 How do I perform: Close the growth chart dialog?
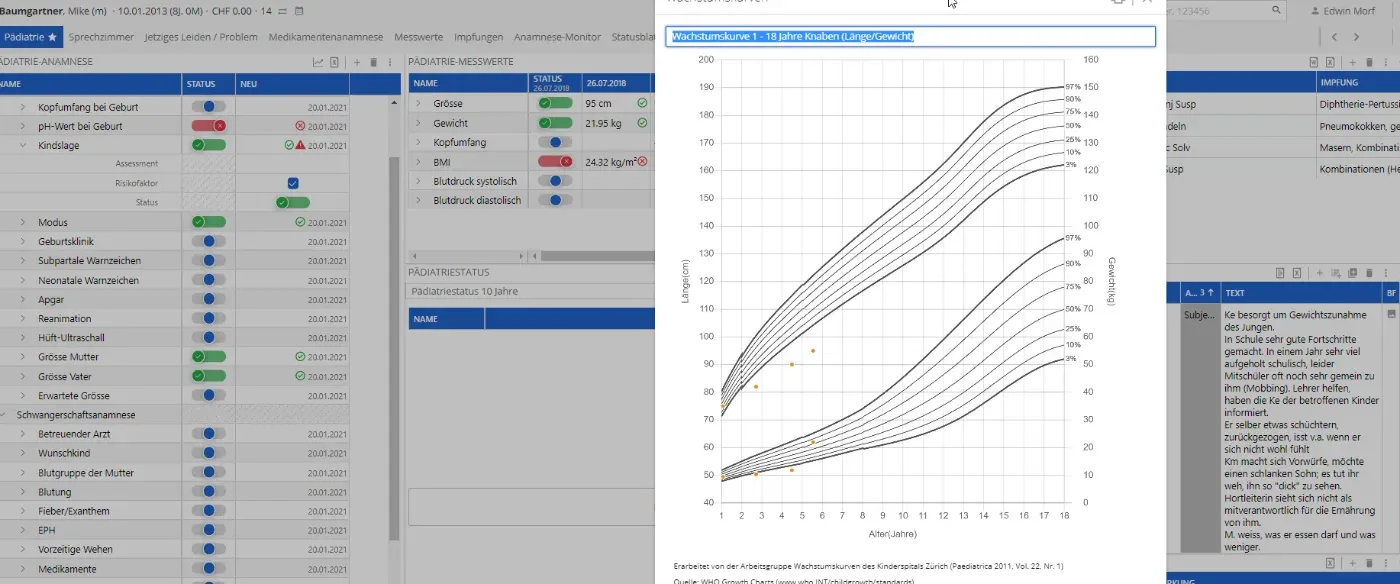(x=1147, y=2)
